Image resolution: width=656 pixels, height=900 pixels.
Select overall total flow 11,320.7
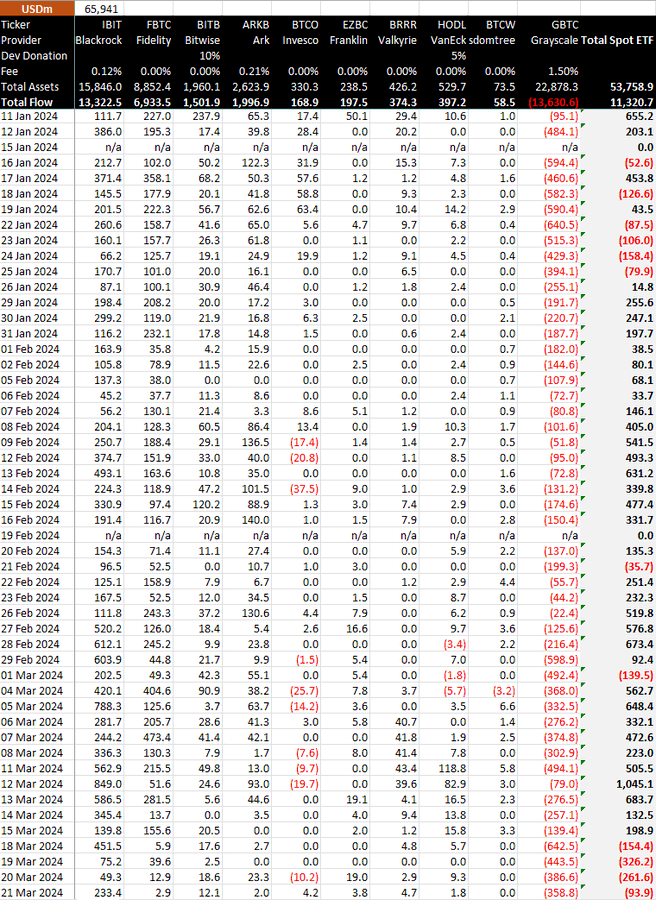631,102
